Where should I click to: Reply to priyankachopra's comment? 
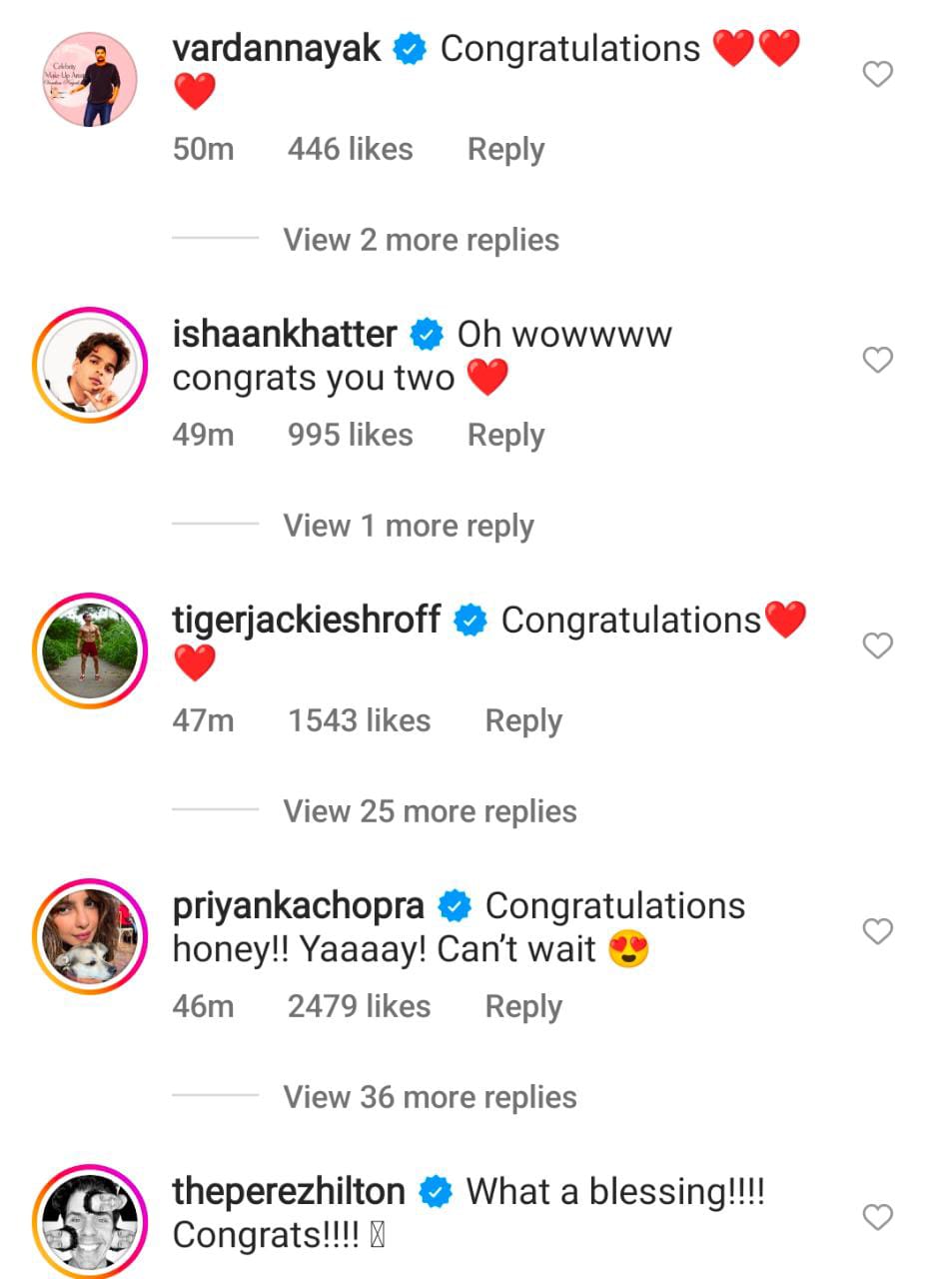pyautogui.click(x=522, y=1006)
